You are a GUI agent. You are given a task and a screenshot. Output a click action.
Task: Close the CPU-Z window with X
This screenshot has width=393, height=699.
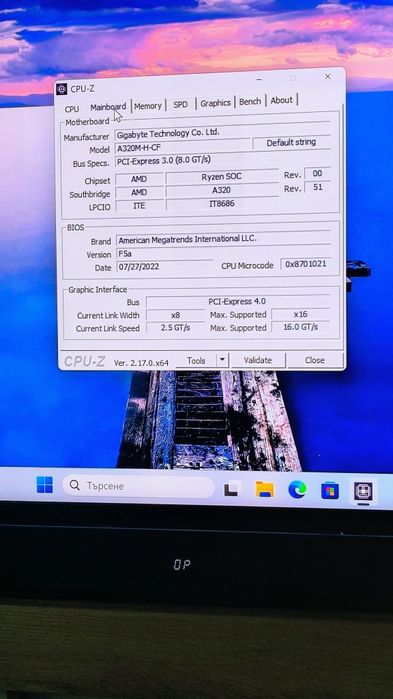pos(328,77)
